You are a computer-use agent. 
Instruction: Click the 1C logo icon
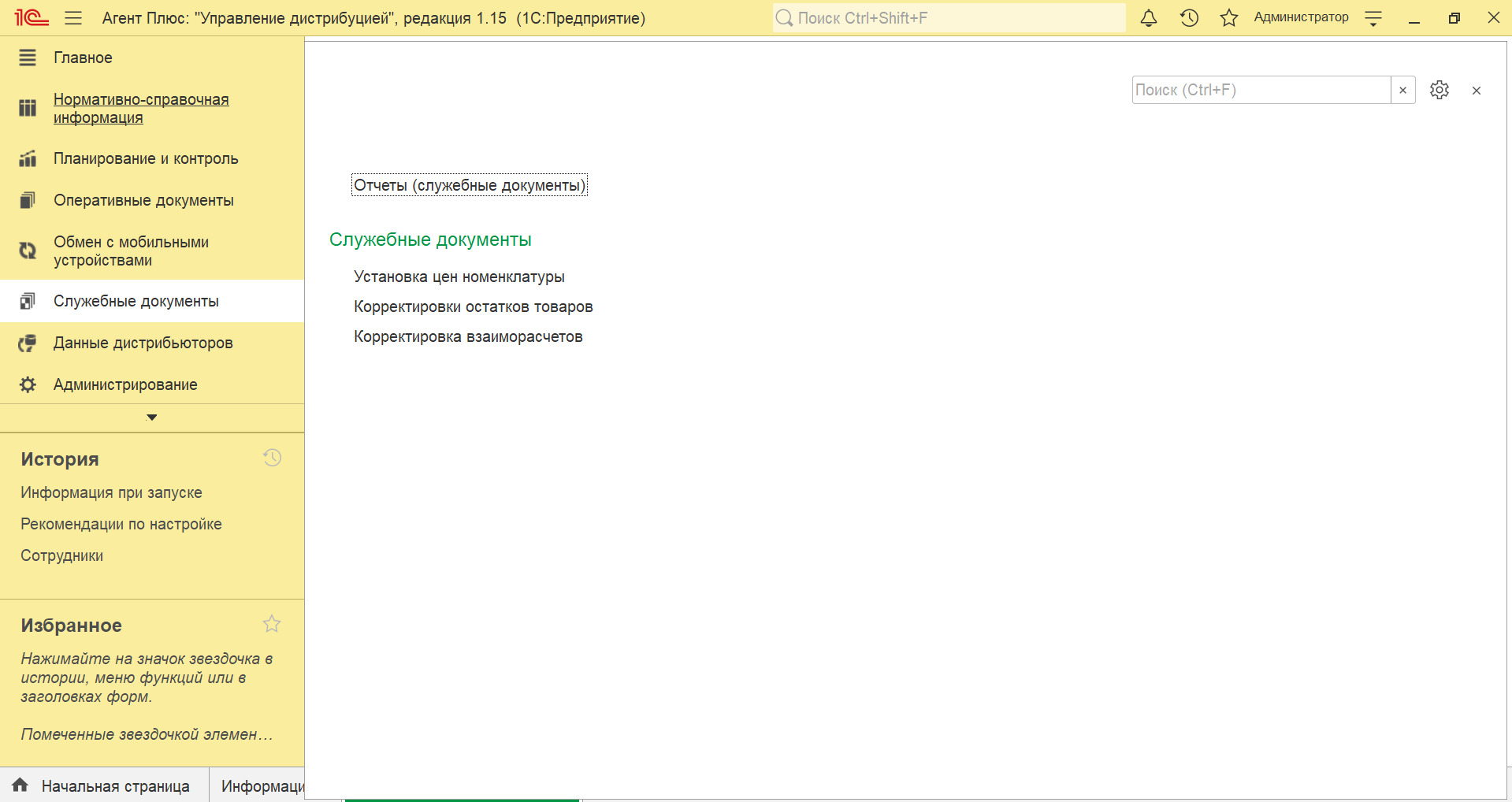click(32, 18)
